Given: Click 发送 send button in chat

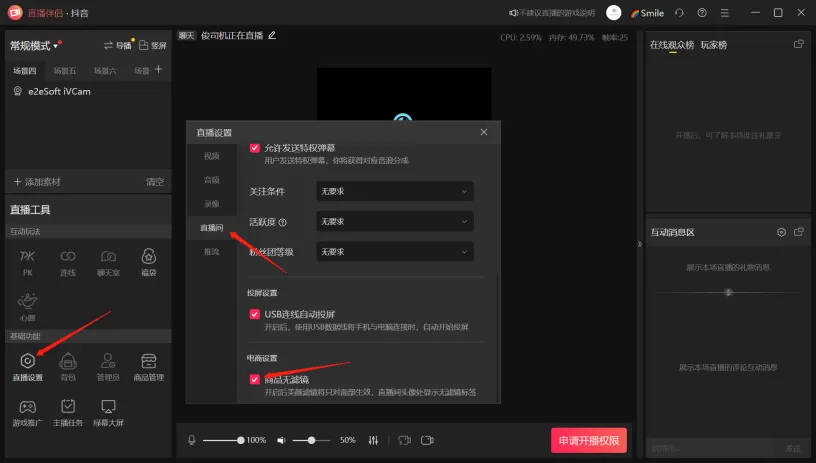Looking at the screenshot, I should tap(793, 448).
